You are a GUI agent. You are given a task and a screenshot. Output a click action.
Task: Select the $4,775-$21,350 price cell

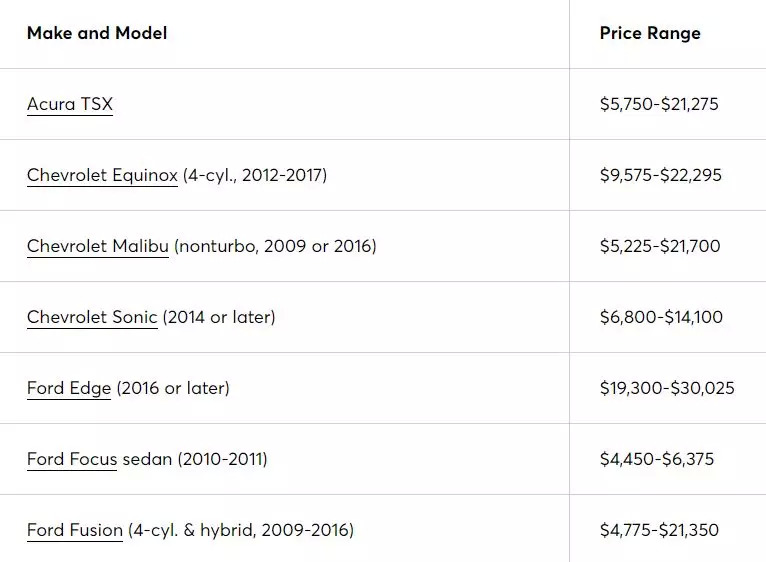pos(659,530)
